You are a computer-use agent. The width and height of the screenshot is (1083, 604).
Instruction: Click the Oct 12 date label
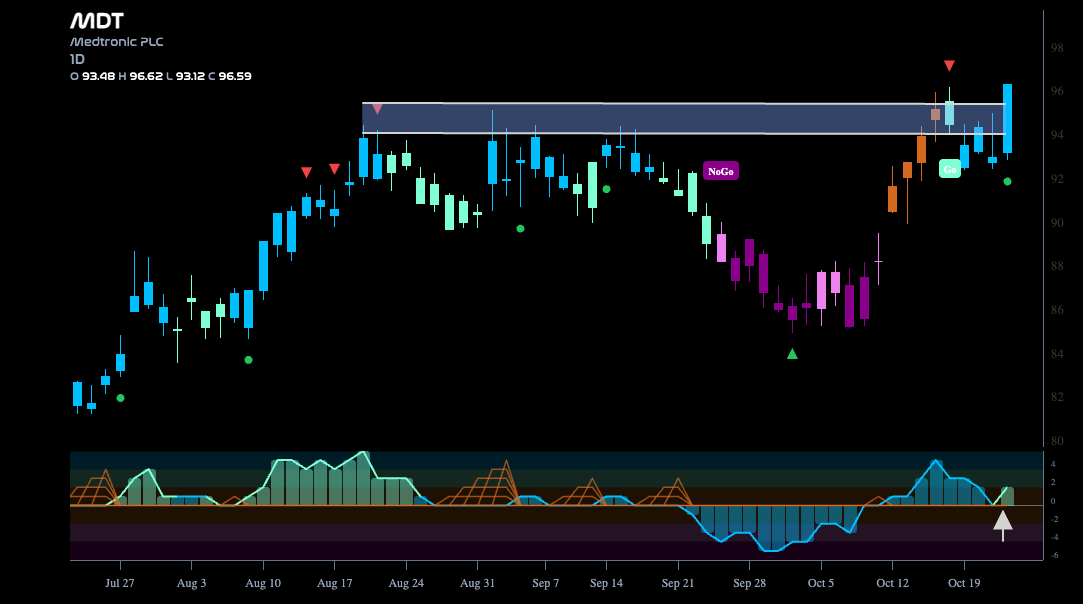(x=892, y=583)
